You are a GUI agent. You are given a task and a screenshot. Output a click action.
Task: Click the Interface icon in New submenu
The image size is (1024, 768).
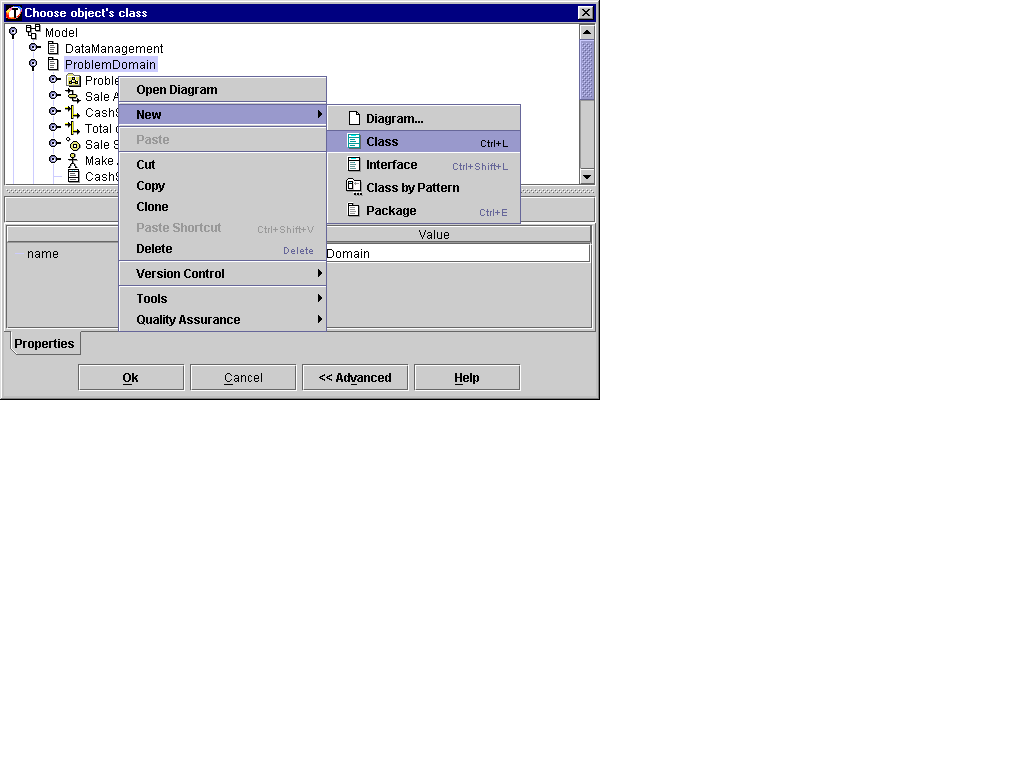pyautogui.click(x=354, y=165)
